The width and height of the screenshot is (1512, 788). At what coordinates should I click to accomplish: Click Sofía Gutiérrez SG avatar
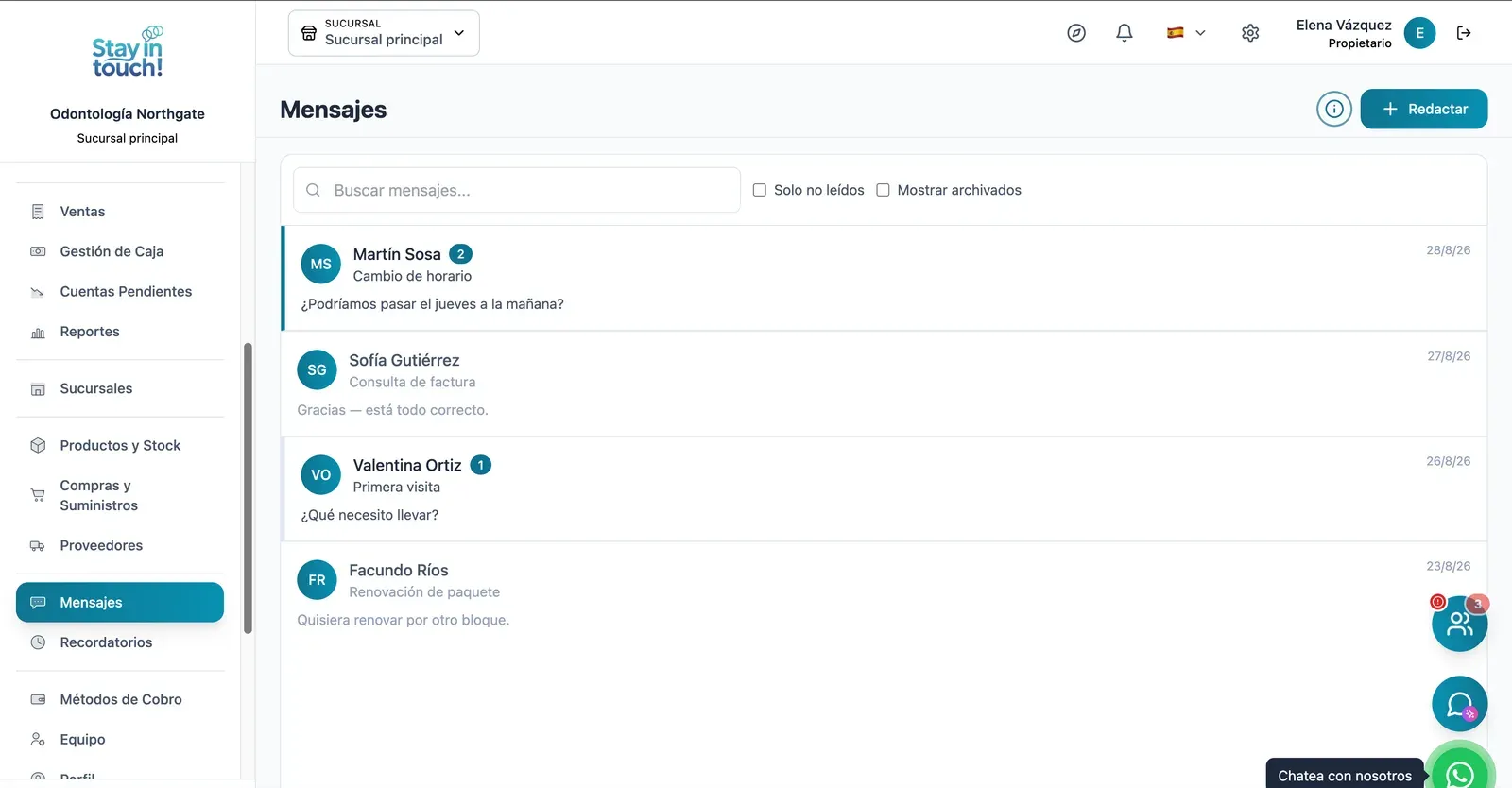click(x=317, y=369)
